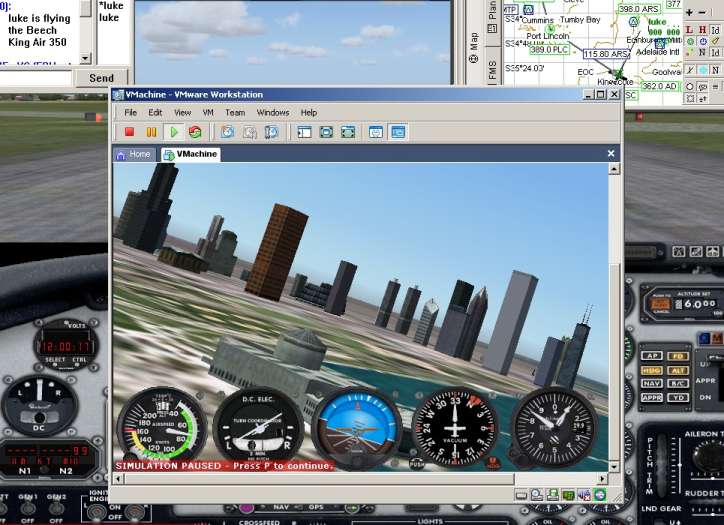This screenshot has height=525, width=724.
Task: Open the Team menu
Action: (235, 113)
